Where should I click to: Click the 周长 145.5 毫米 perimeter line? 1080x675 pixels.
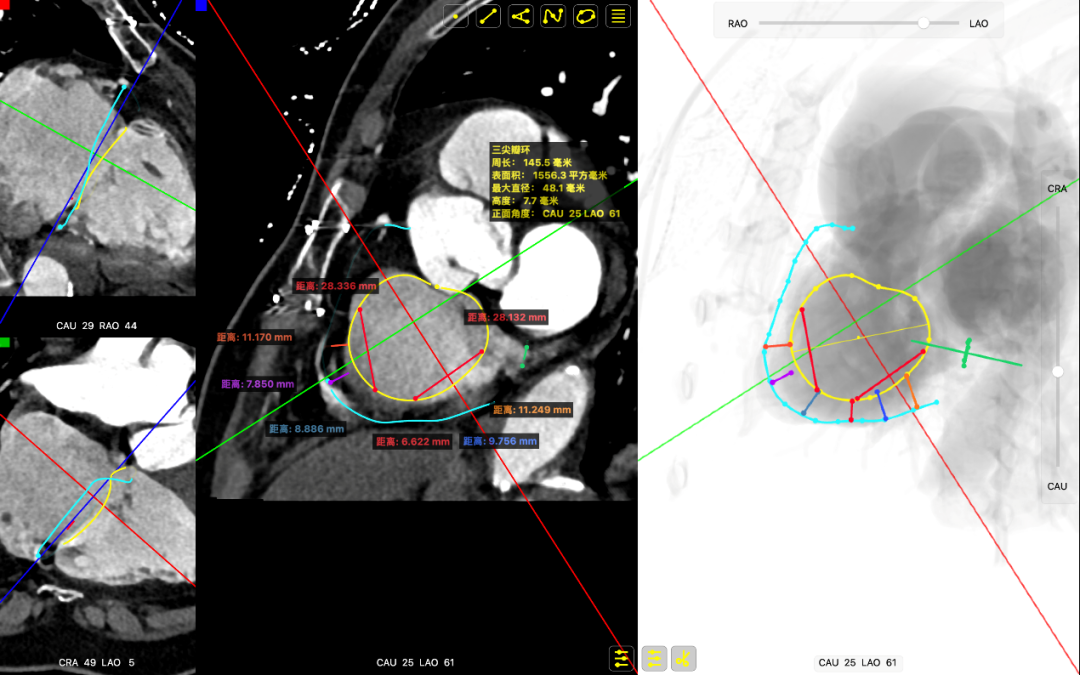click(x=532, y=163)
